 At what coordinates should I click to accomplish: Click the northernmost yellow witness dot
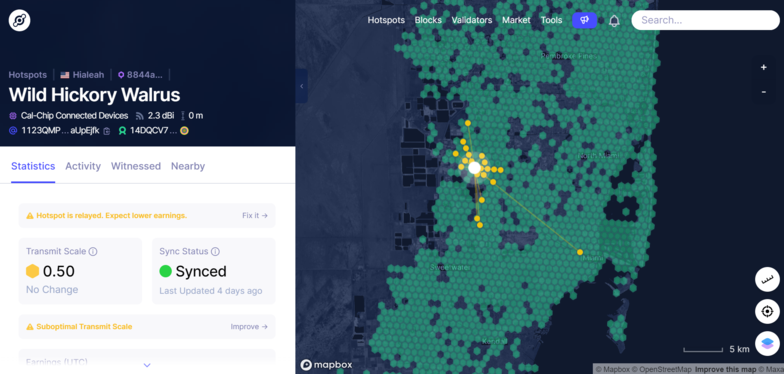pos(468,123)
